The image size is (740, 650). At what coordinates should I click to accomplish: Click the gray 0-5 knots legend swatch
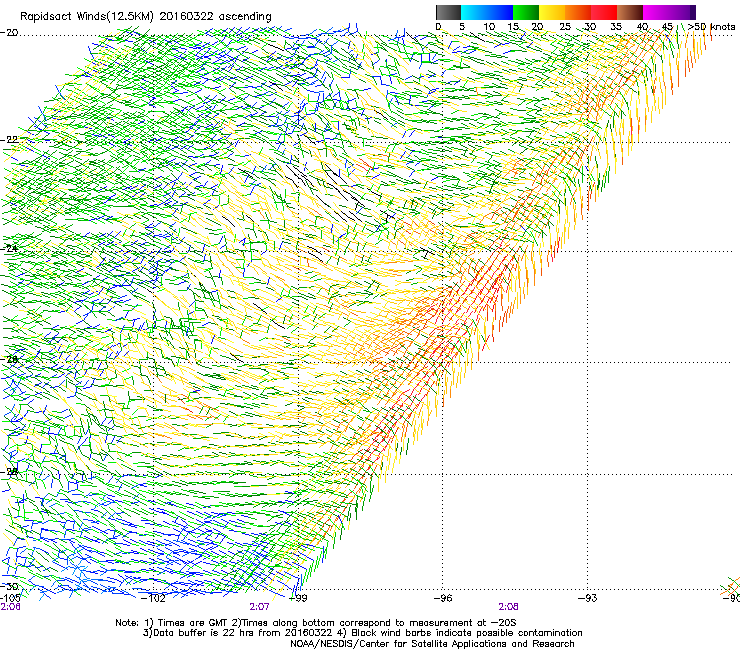pyautogui.click(x=448, y=12)
